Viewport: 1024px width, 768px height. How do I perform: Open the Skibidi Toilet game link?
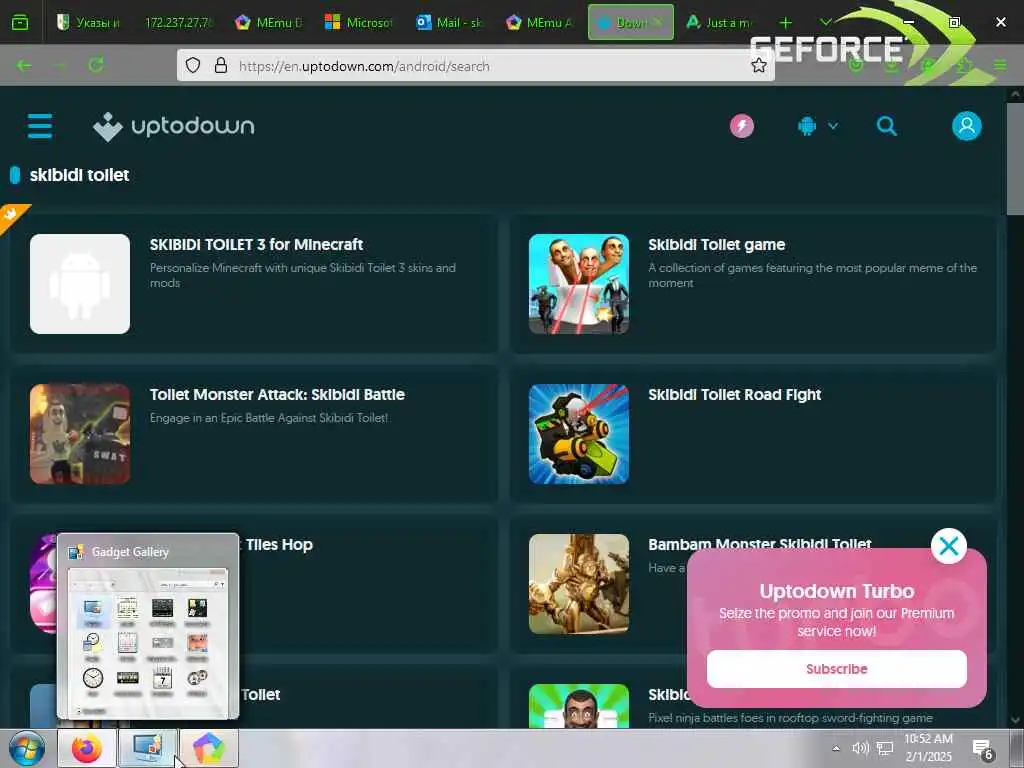point(716,245)
